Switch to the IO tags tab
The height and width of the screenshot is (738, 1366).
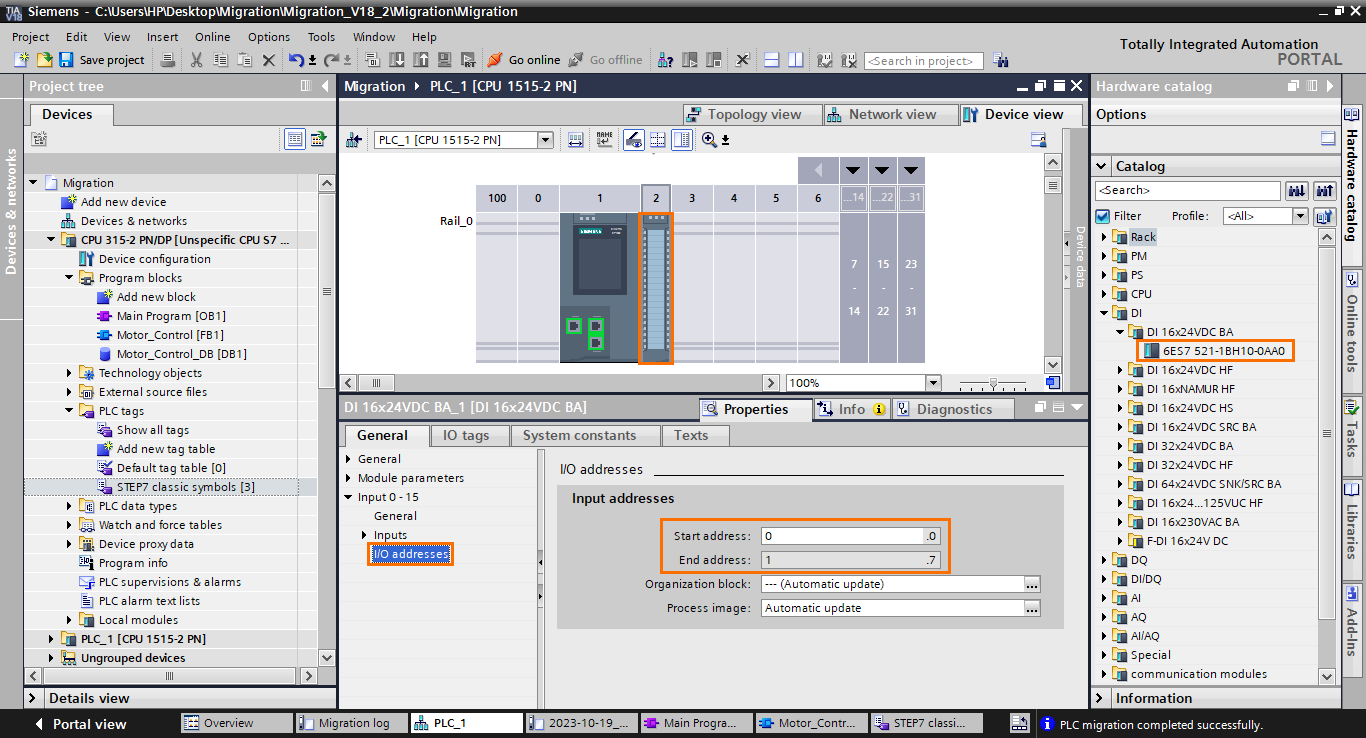(x=469, y=435)
